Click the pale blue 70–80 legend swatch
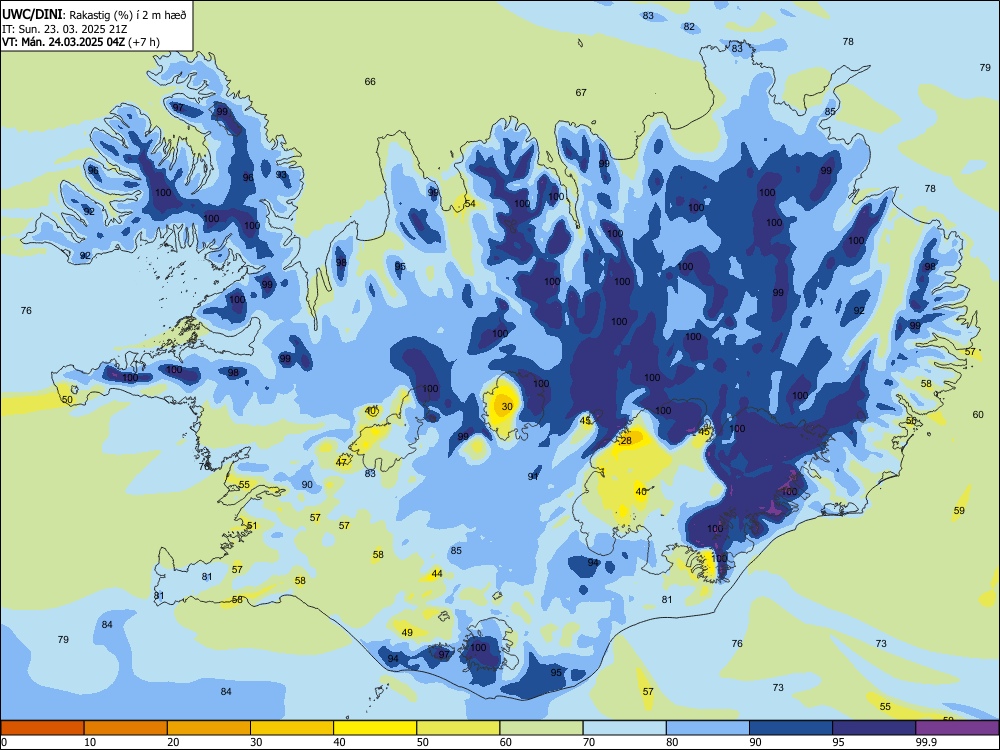Viewport: 1000px width, 750px height. [624, 728]
